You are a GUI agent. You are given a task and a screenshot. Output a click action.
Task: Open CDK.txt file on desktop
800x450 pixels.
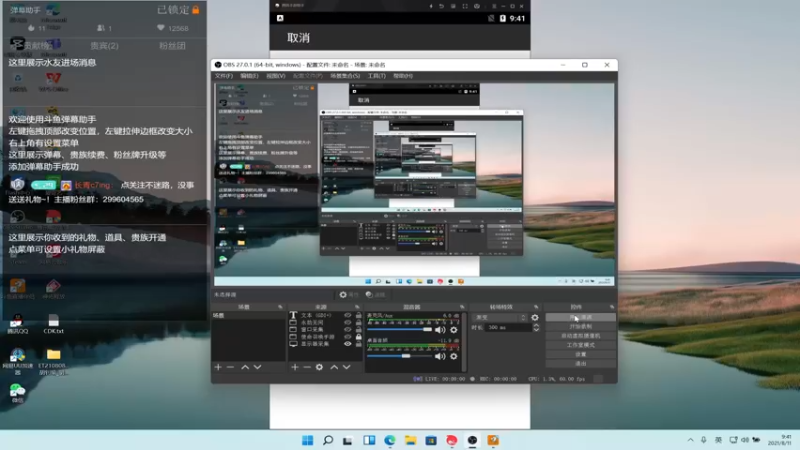pyautogui.click(x=53, y=324)
